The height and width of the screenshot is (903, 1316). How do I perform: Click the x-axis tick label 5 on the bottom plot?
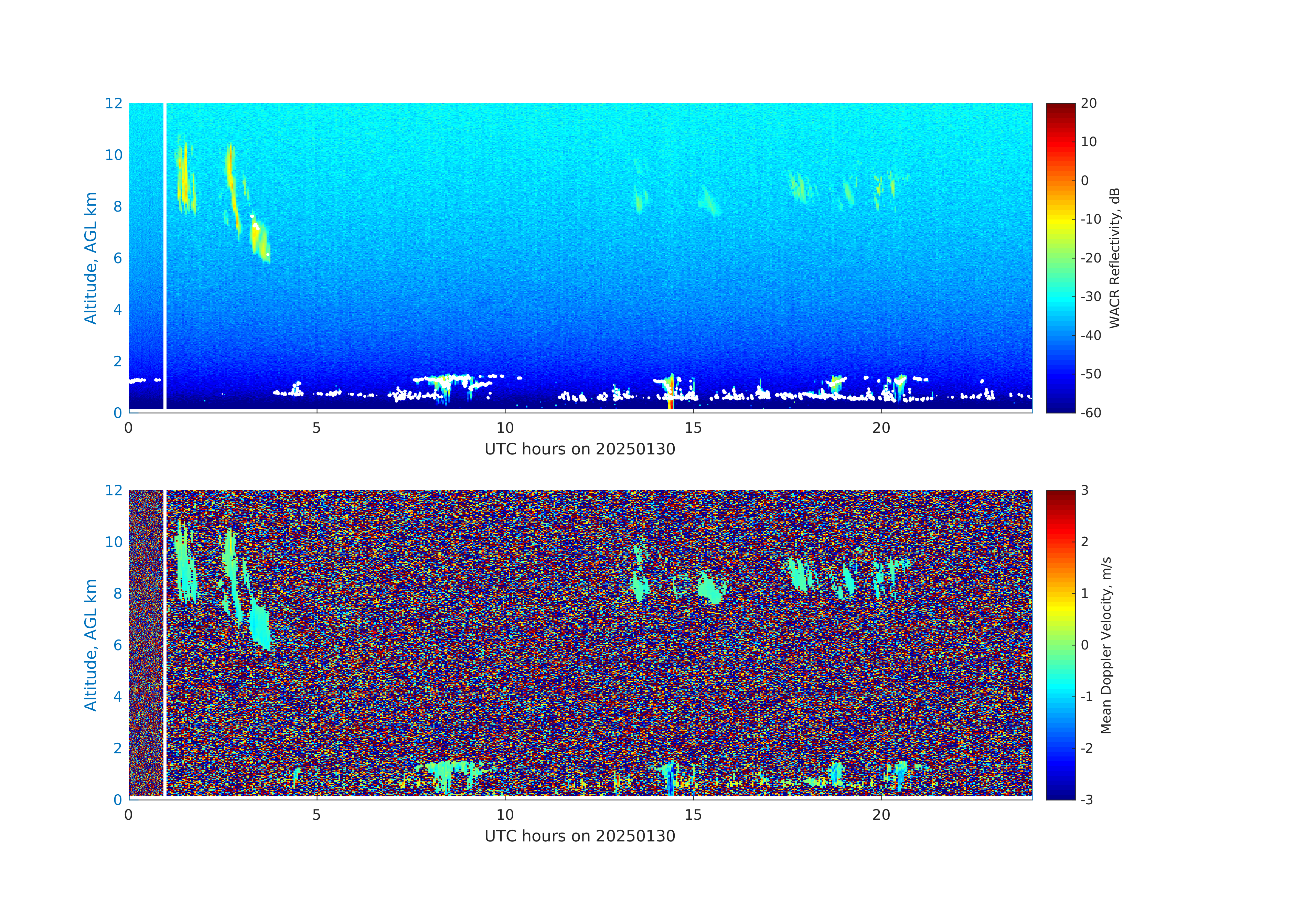pos(317,815)
